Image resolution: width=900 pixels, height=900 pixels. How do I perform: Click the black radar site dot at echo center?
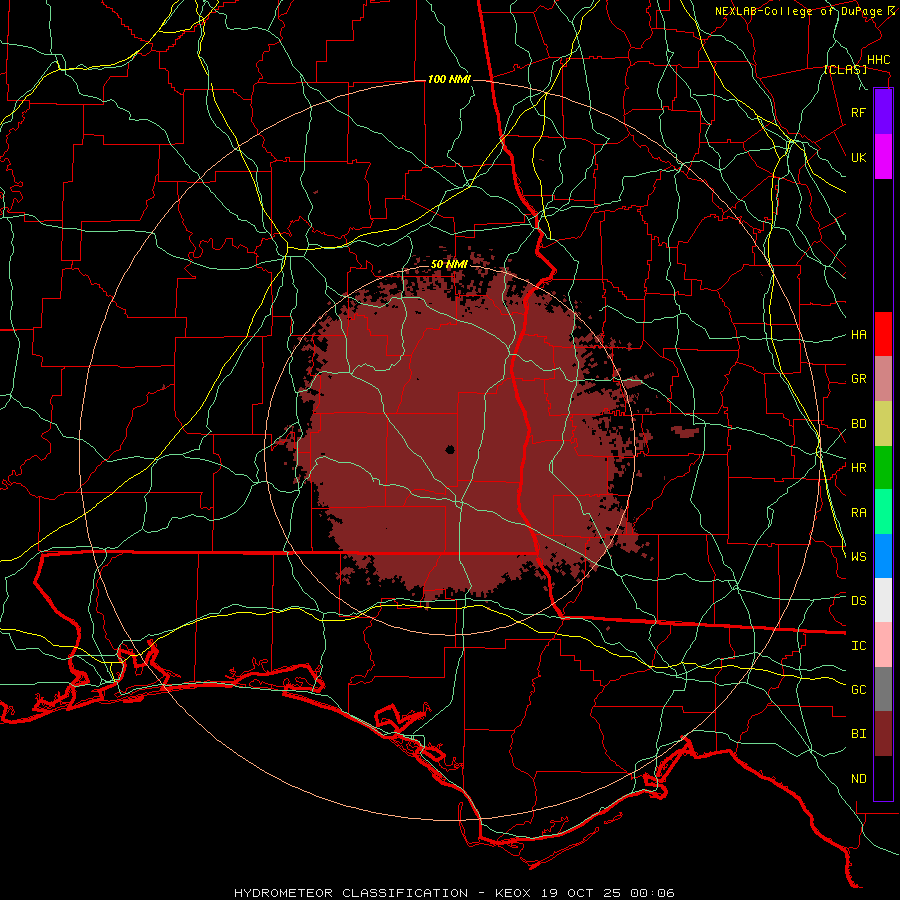click(450, 450)
